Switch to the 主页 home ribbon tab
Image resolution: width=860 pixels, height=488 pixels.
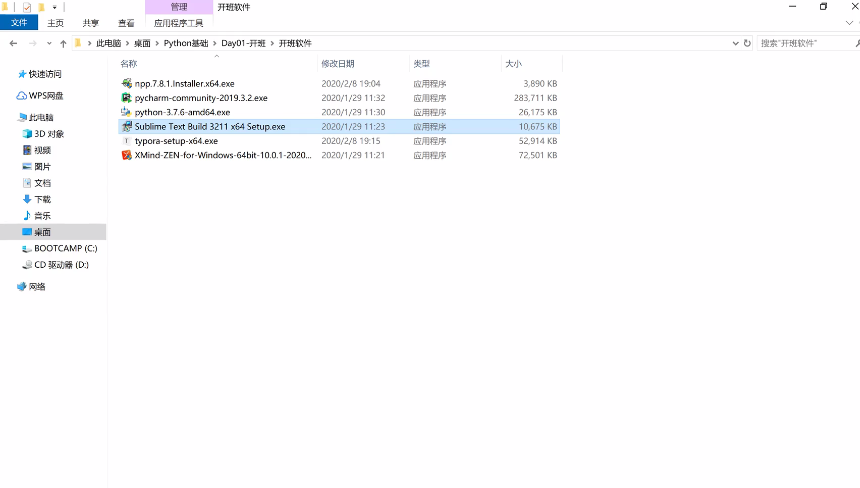[x=55, y=22]
